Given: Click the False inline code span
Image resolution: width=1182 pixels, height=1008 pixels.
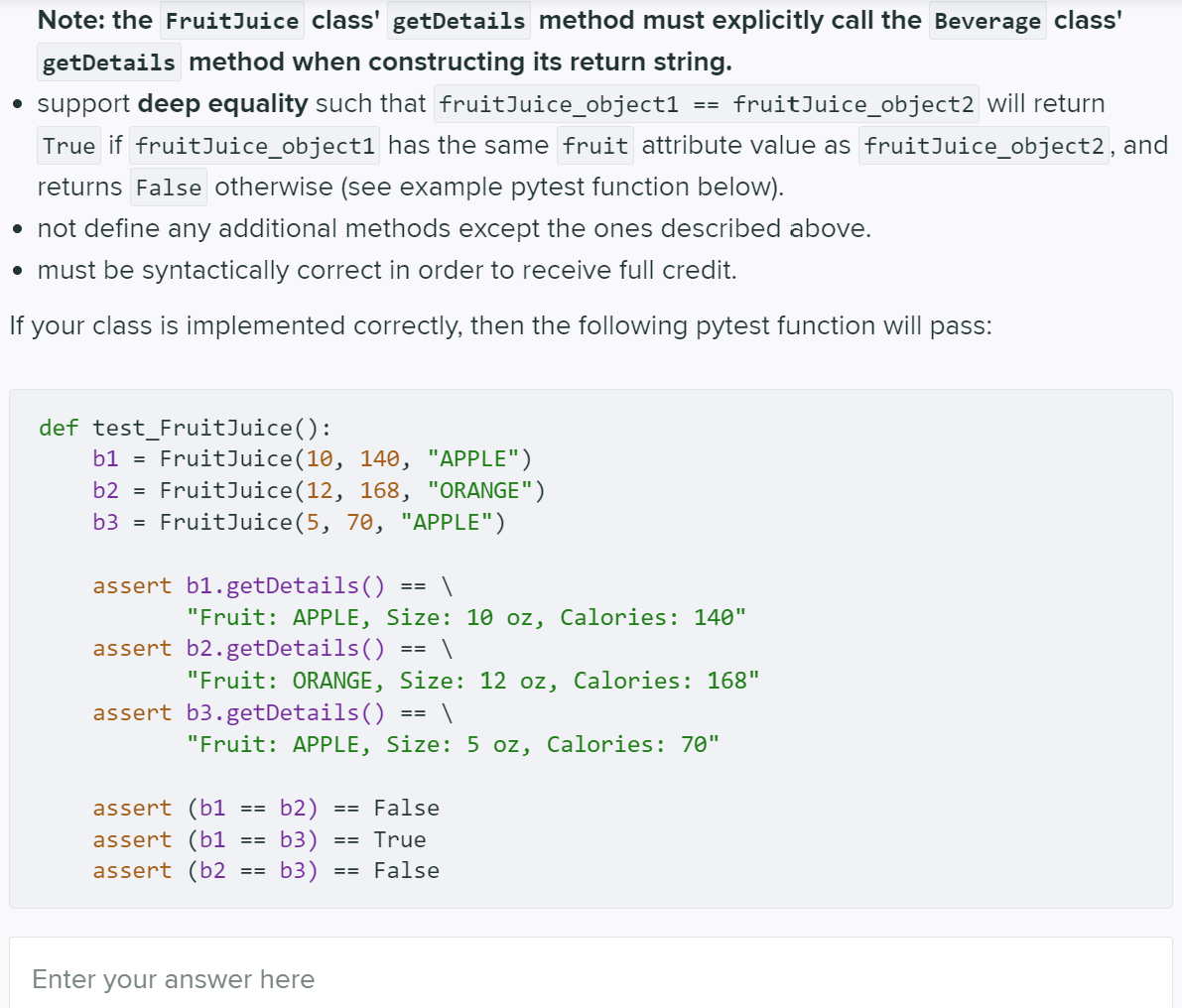Looking at the screenshot, I should pyautogui.click(x=168, y=187).
